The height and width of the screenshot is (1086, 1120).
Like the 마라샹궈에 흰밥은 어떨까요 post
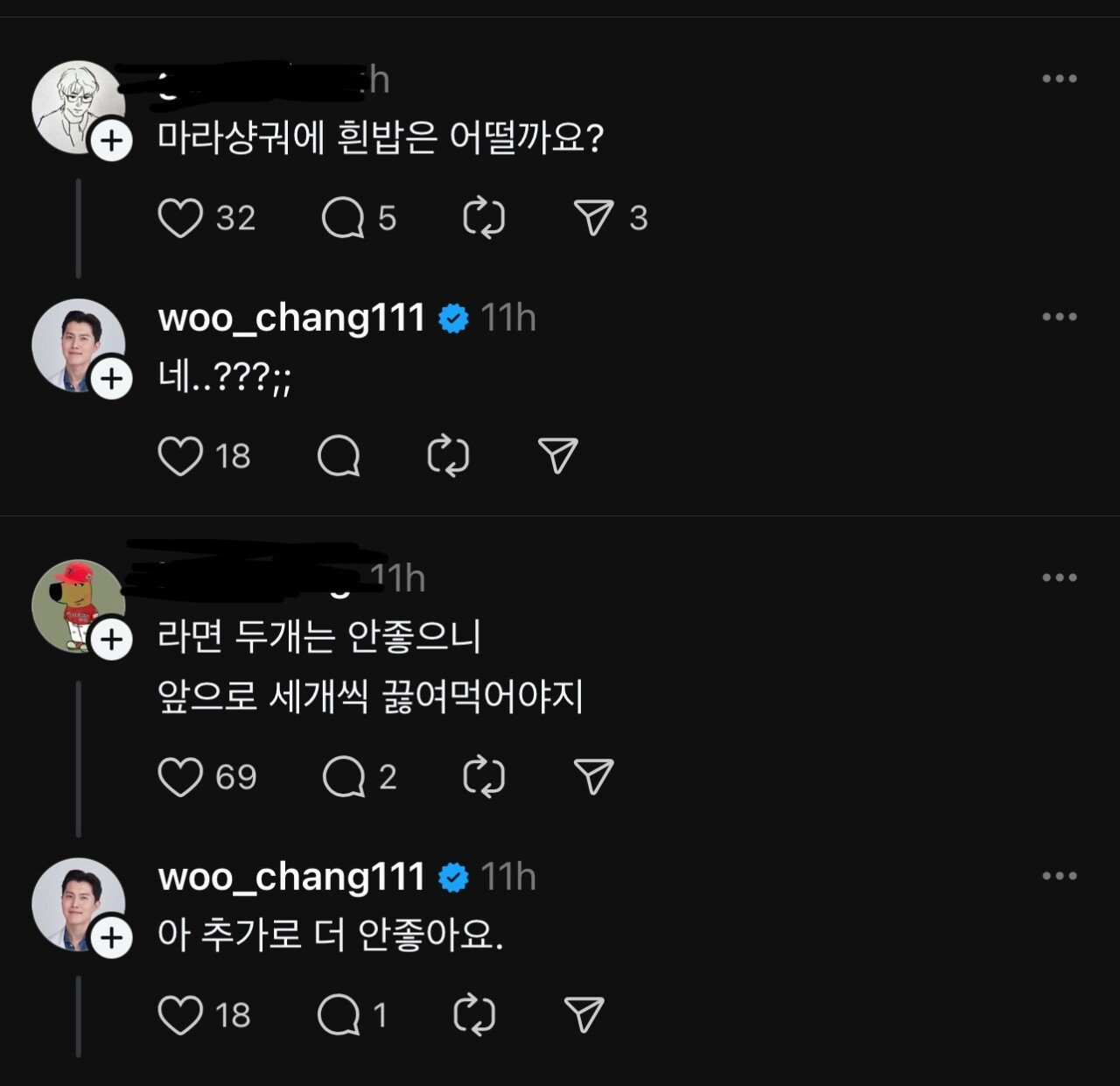[x=180, y=218]
